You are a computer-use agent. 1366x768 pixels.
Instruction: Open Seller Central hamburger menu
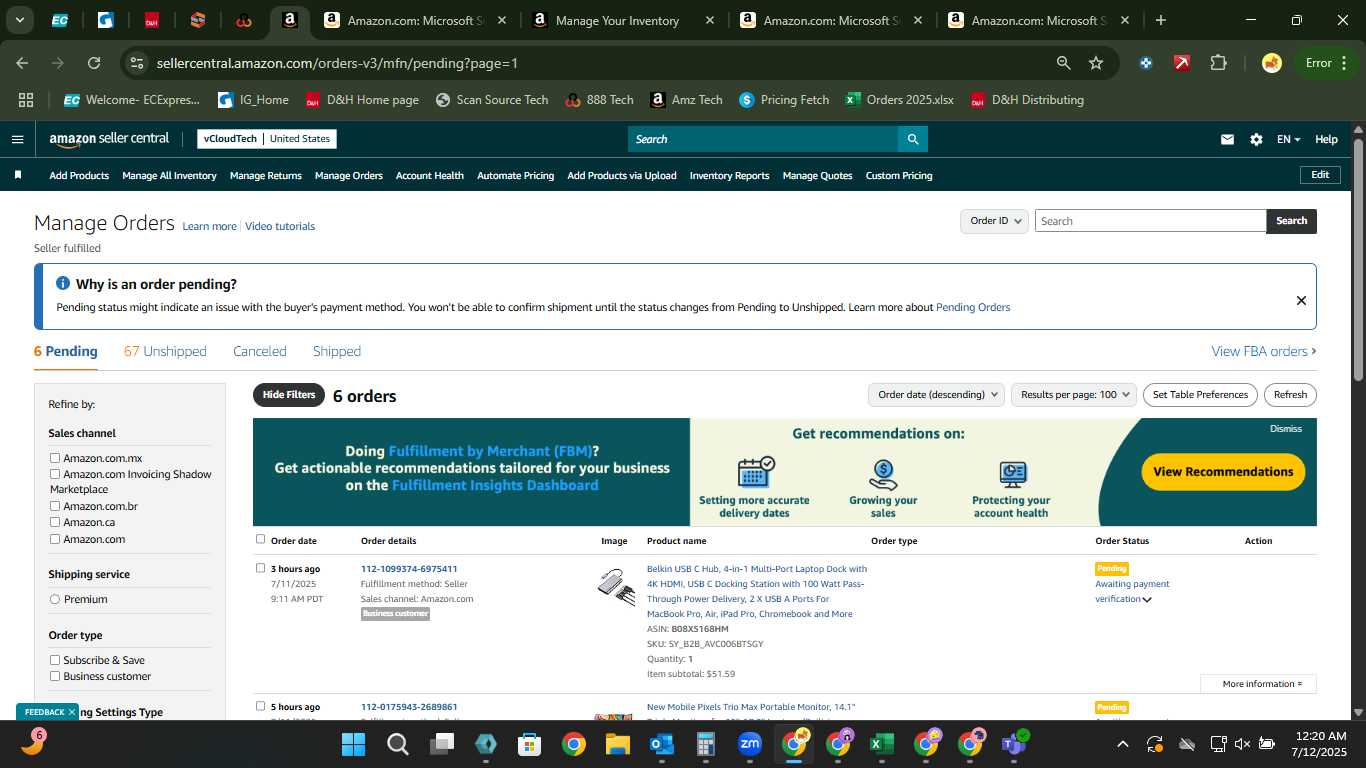[17, 139]
